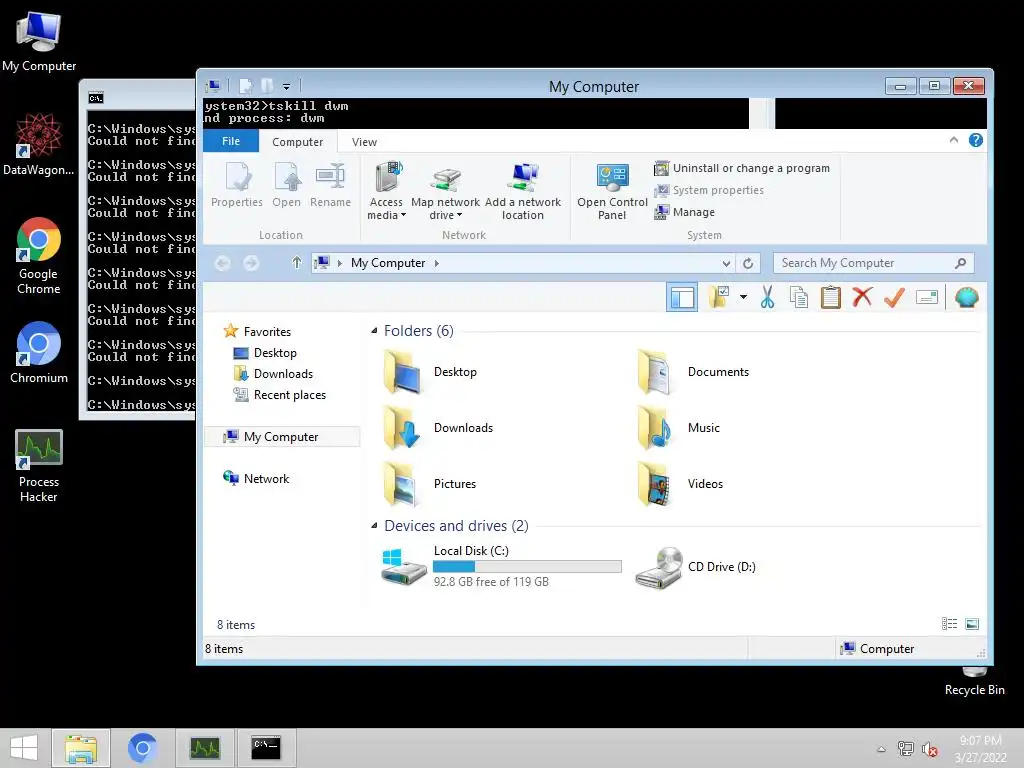
Task: Click the Up one level arrow
Action: click(x=296, y=263)
